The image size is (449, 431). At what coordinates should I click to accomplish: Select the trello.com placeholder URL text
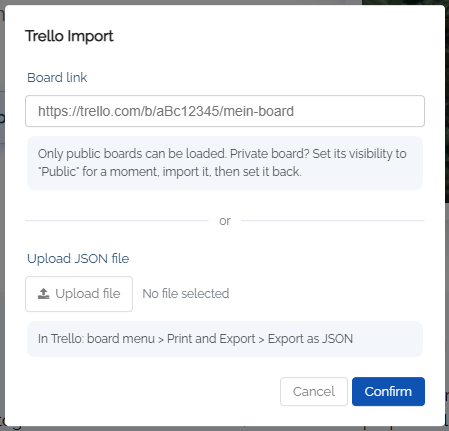pyautogui.click(x=166, y=111)
